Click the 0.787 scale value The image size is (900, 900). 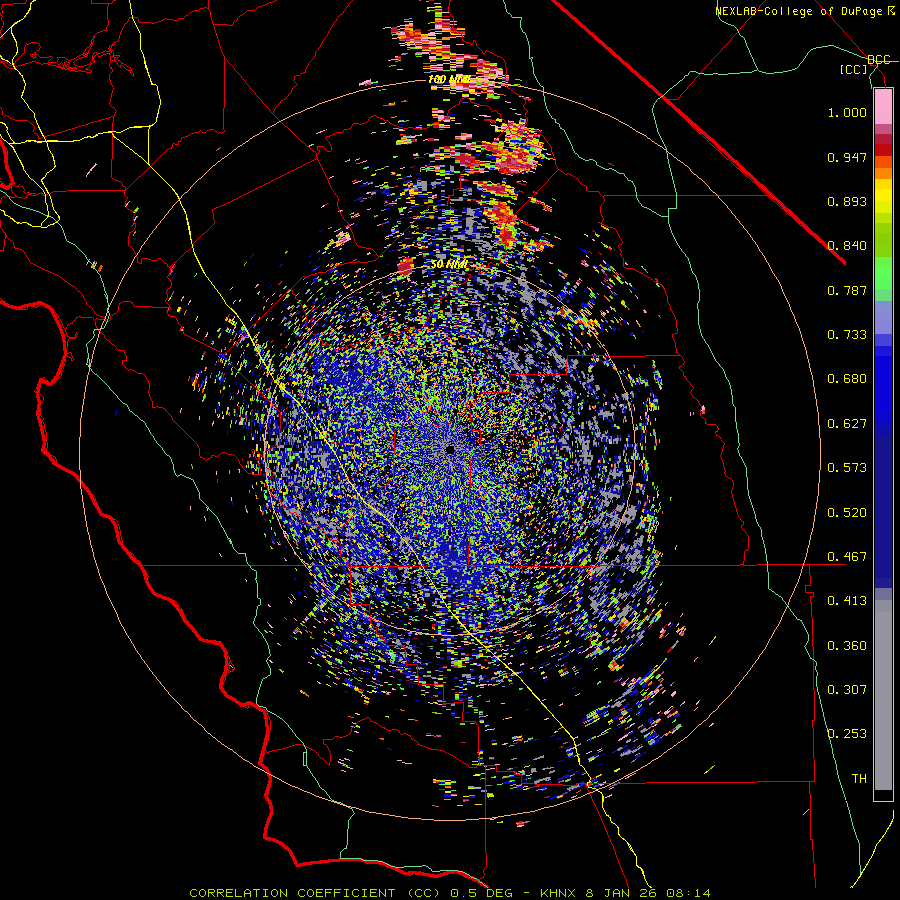pyautogui.click(x=847, y=290)
